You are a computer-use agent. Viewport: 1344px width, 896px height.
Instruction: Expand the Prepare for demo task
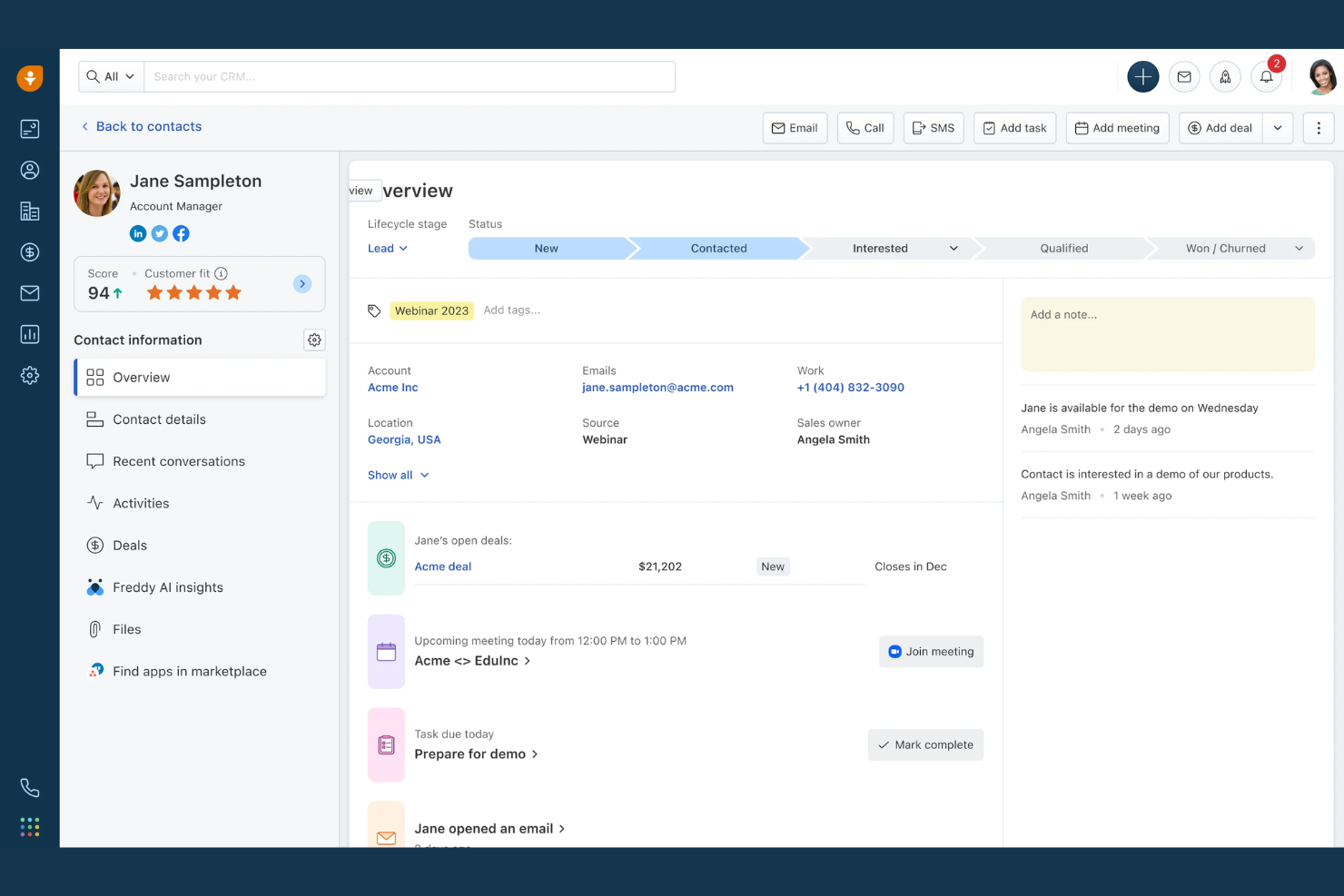click(x=476, y=754)
